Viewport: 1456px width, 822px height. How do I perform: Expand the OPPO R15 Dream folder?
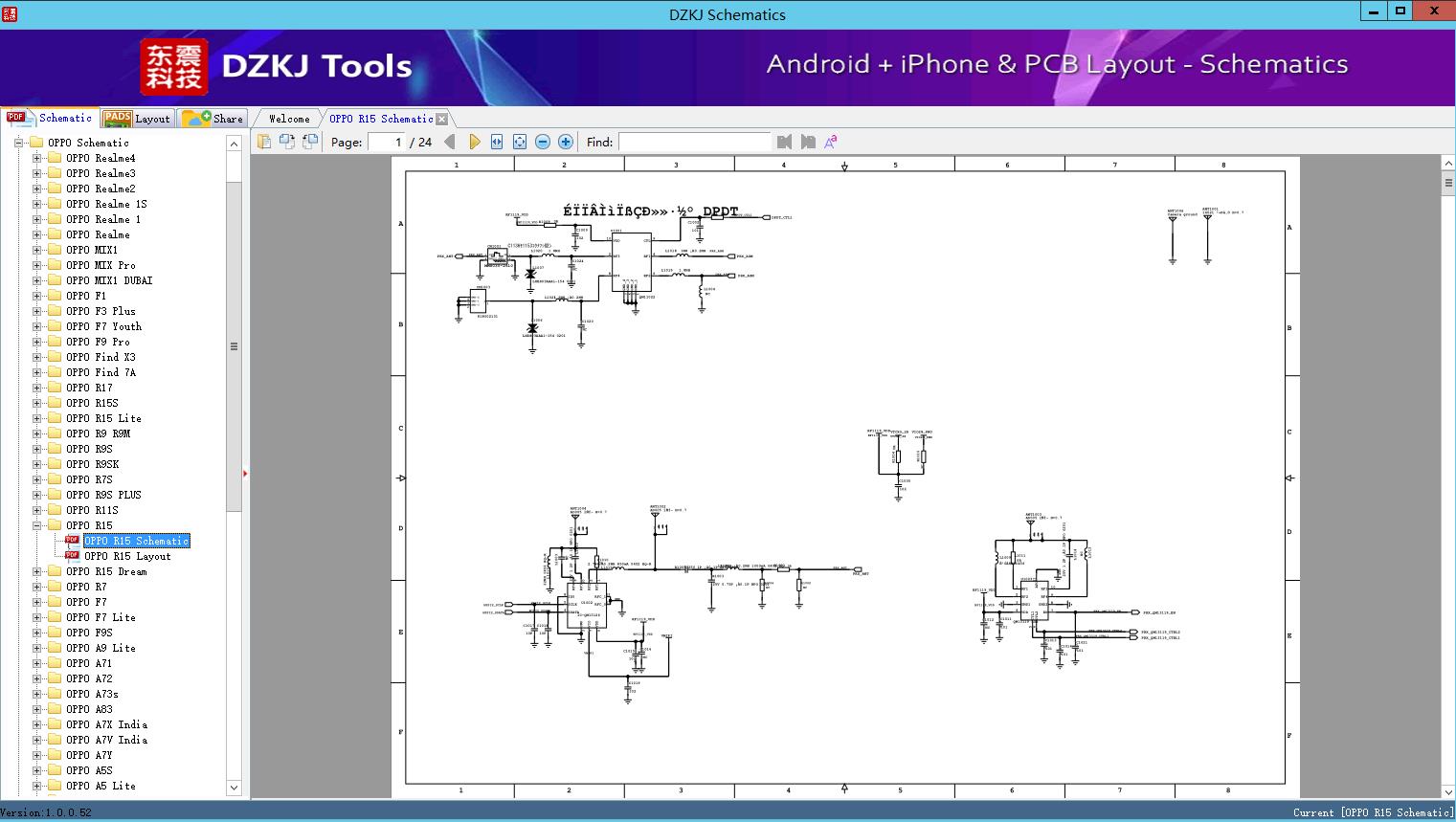[36, 571]
